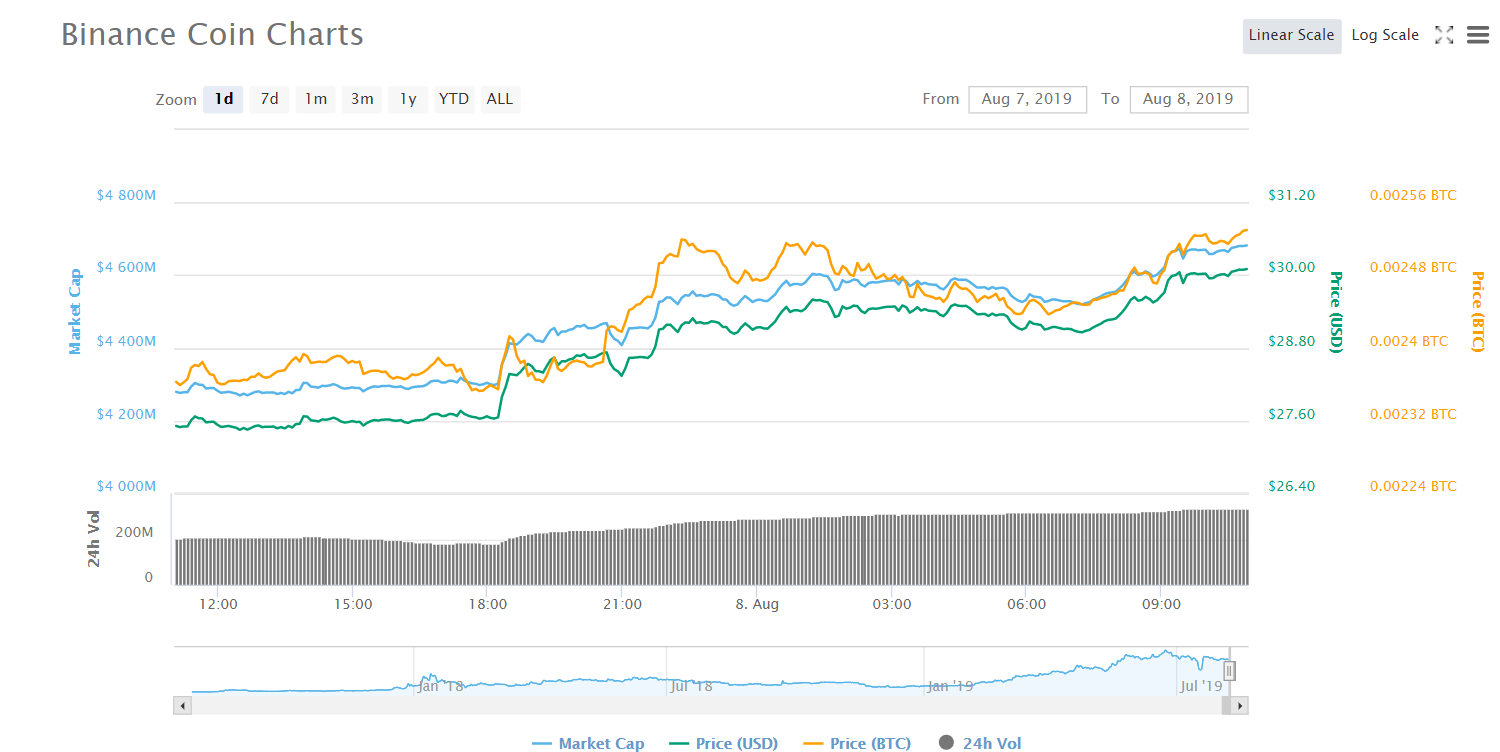
Task: Select the YTD zoom range
Action: coord(454,99)
